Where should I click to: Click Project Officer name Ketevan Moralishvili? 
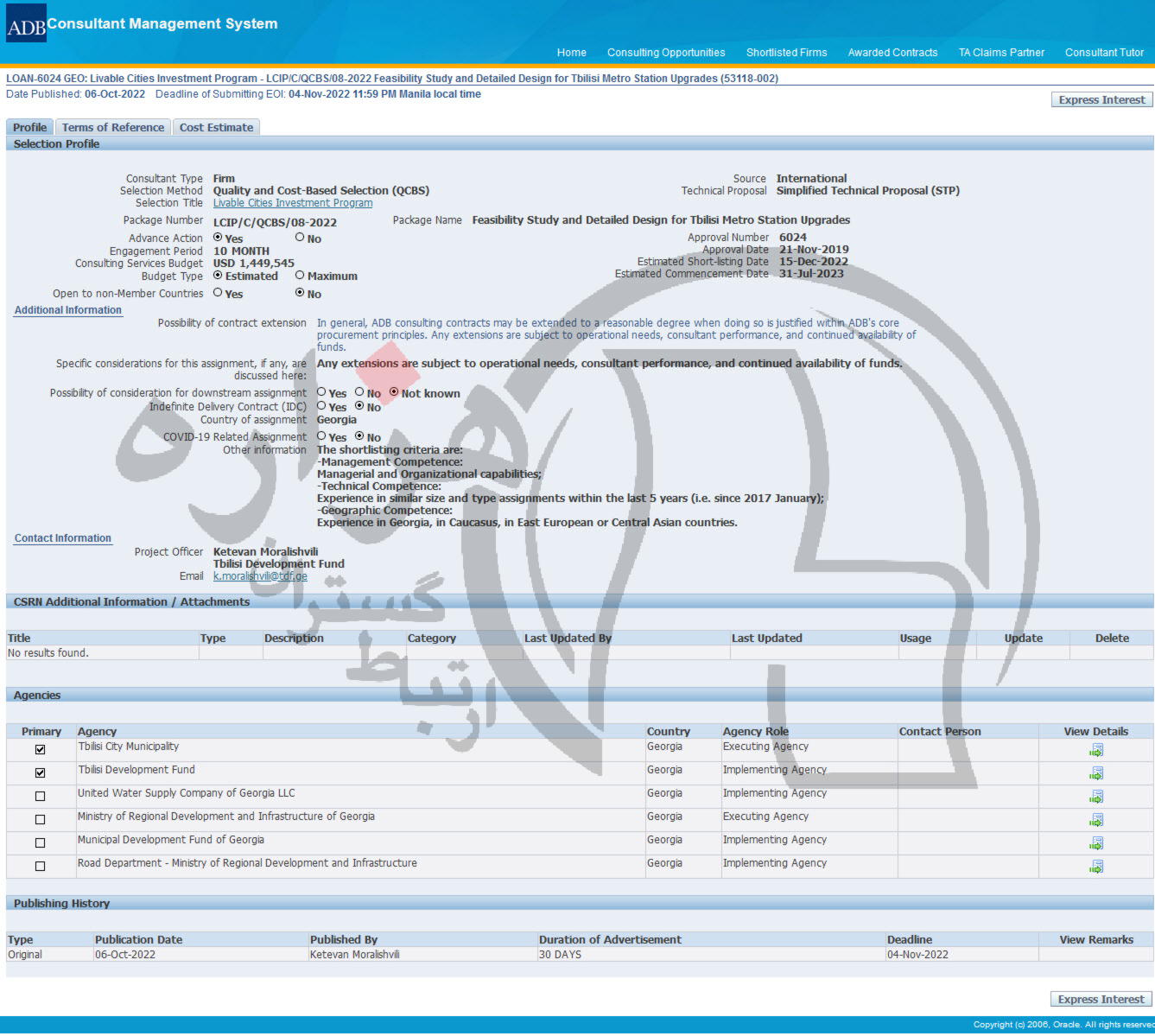point(266,552)
